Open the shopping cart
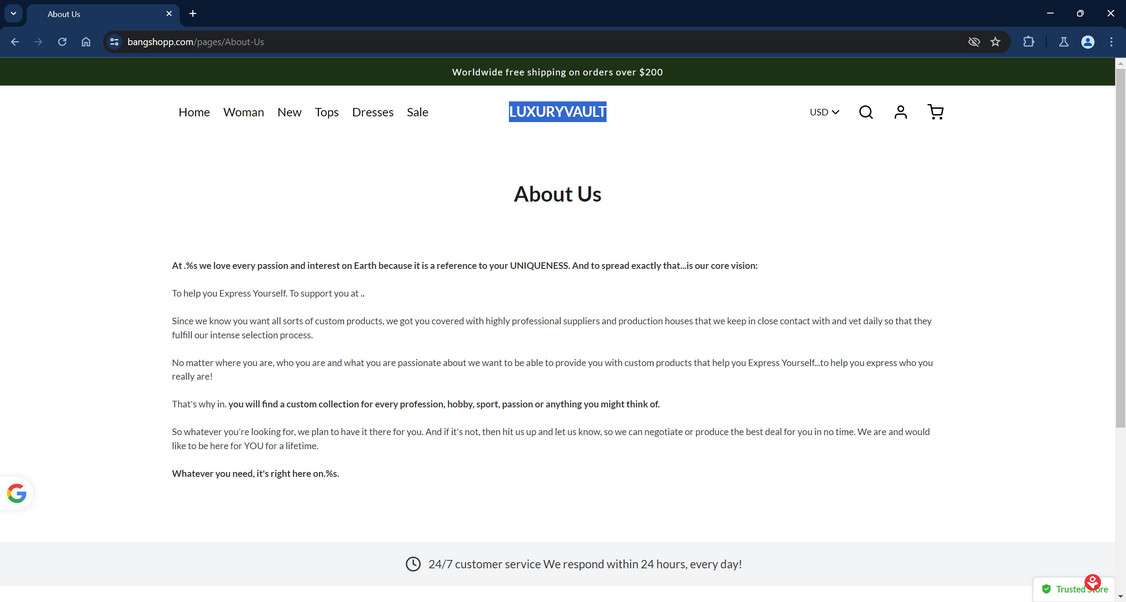This screenshot has height=602, width=1126. tap(935, 112)
